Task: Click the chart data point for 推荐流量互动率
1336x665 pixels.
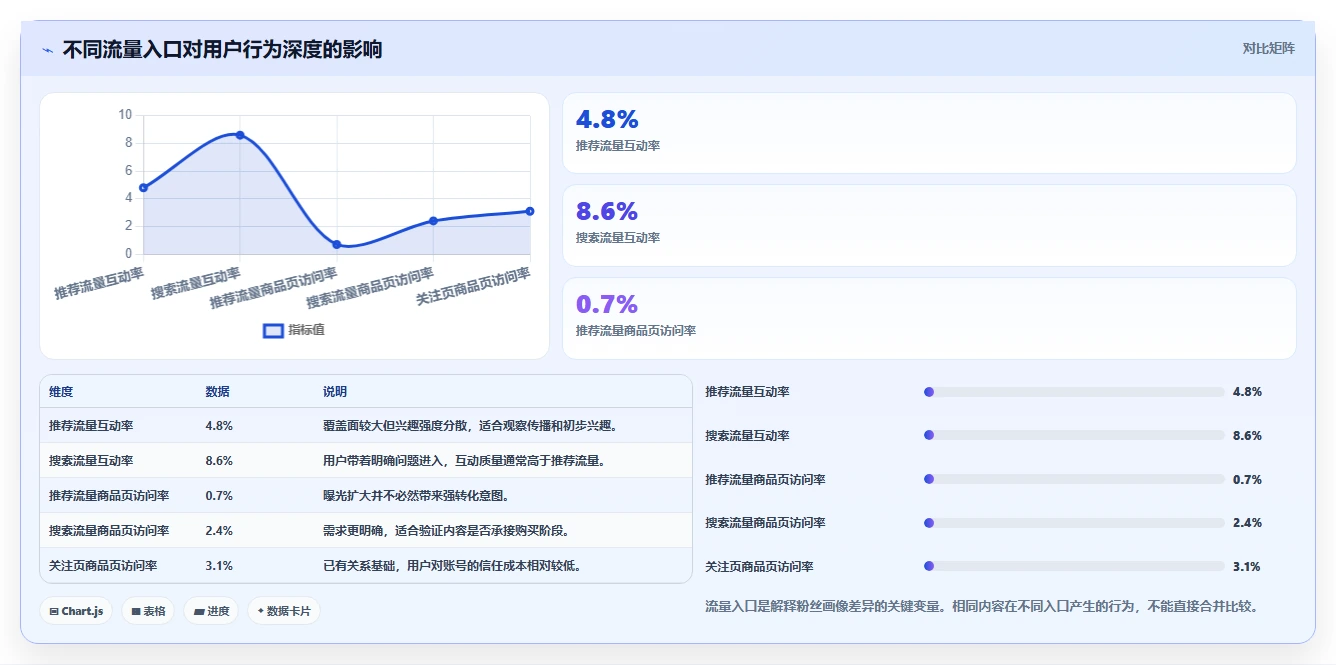Action: [x=144, y=188]
